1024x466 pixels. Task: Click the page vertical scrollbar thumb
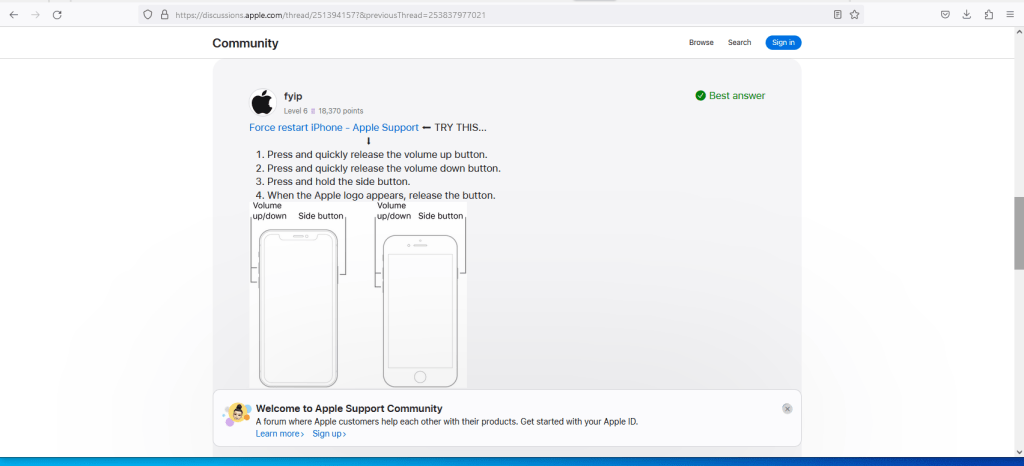click(1018, 233)
